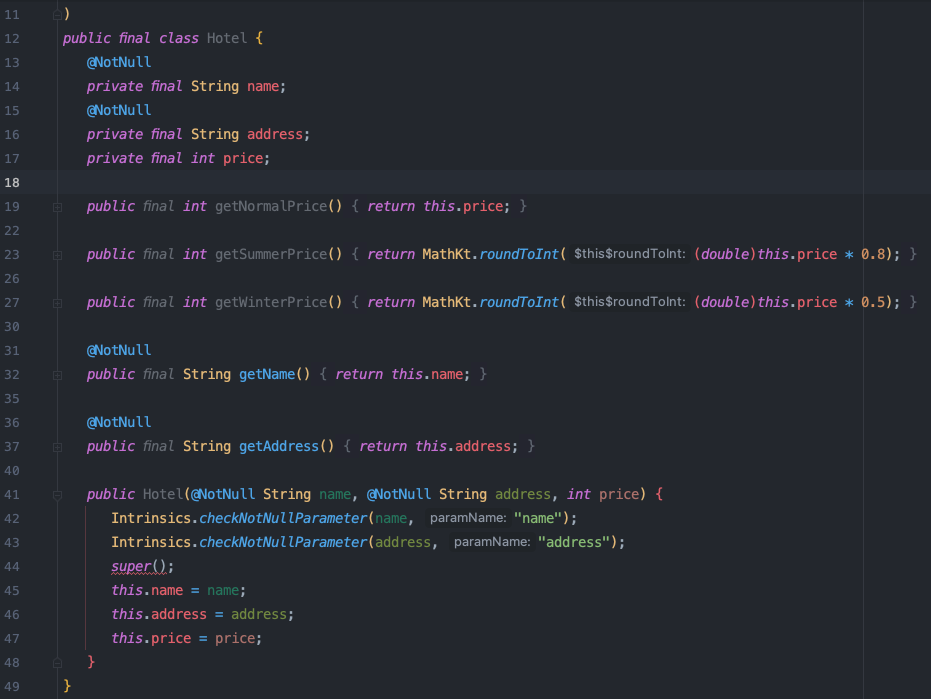Expand the folded getWinterPrice method

[58, 303]
